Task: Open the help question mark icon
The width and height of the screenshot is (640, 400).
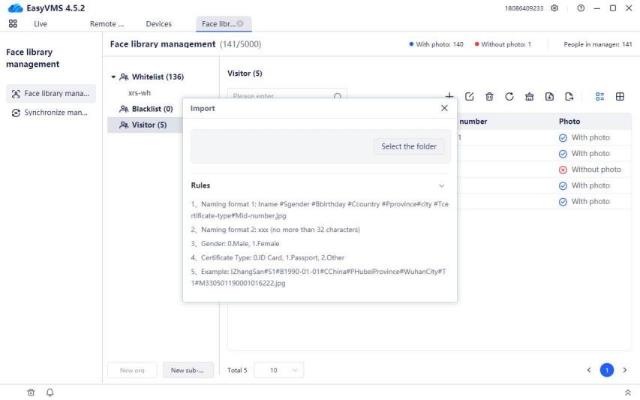Action: click(x=582, y=8)
